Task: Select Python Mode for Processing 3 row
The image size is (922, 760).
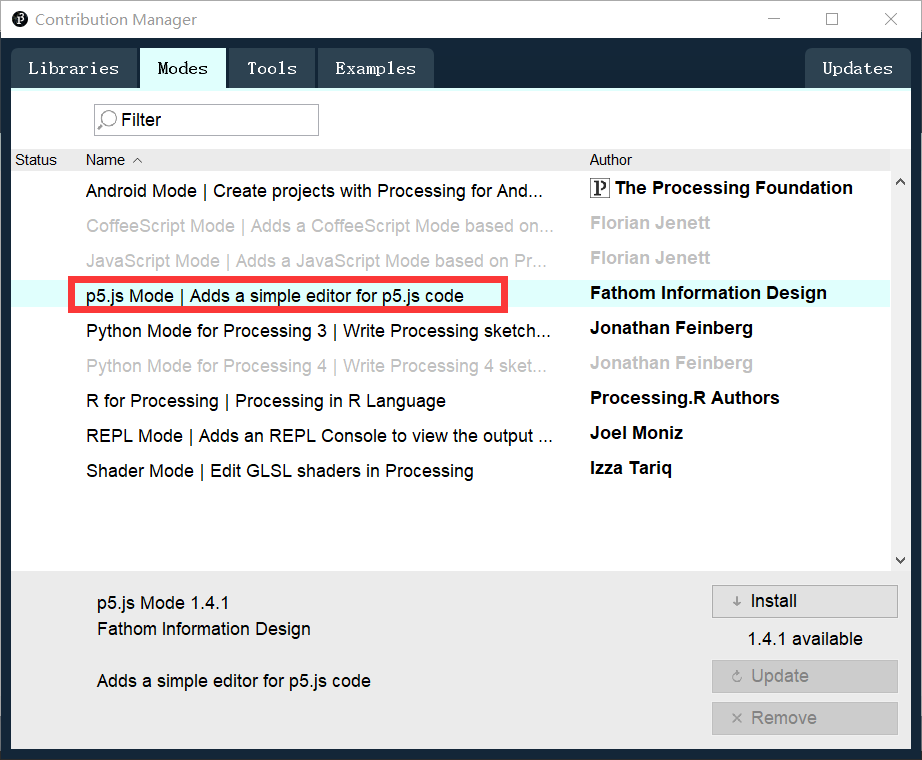Action: coord(318,331)
